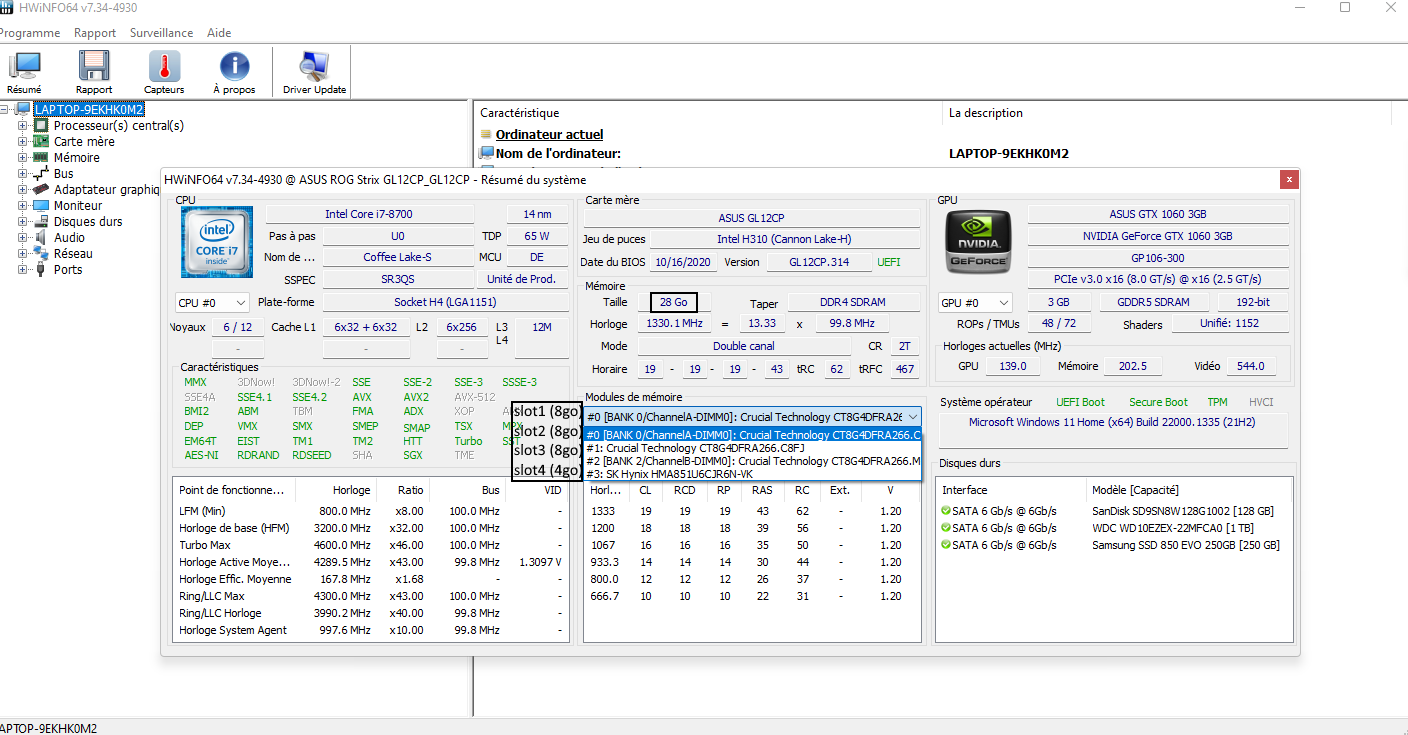Expand the Moniteur tree node

[x=23, y=206]
